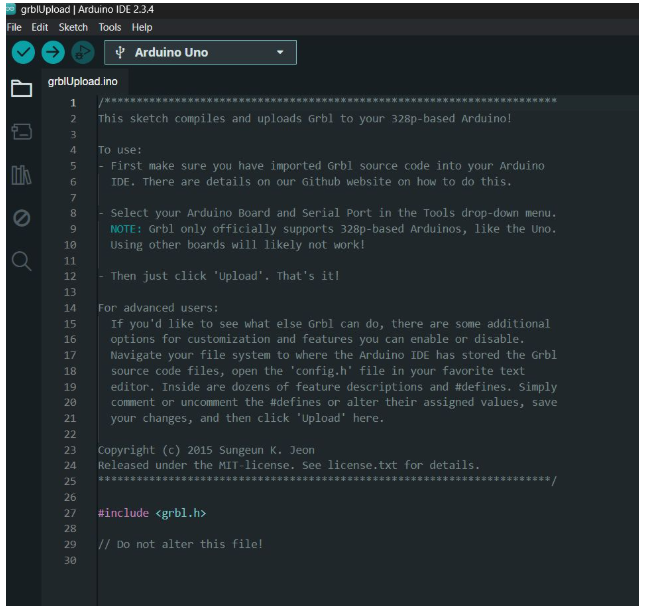Click line number 14 in gutter
Image resolution: width=647 pixels, height=612 pixels.
pyautogui.click(x=70, y=308)
